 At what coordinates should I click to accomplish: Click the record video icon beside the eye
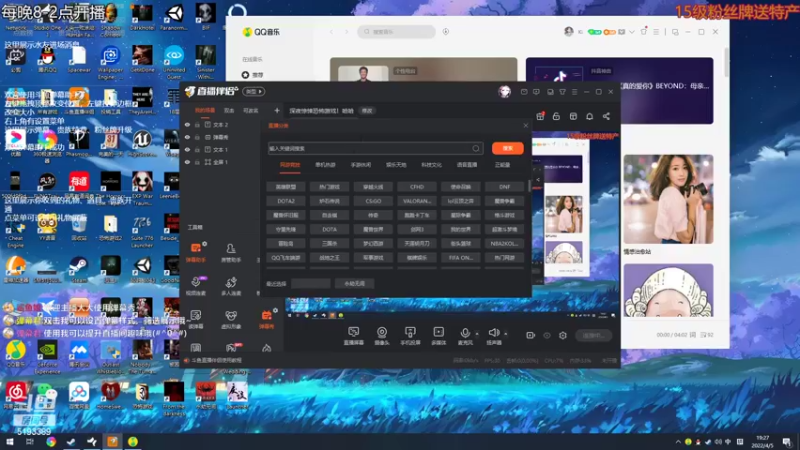530,335
